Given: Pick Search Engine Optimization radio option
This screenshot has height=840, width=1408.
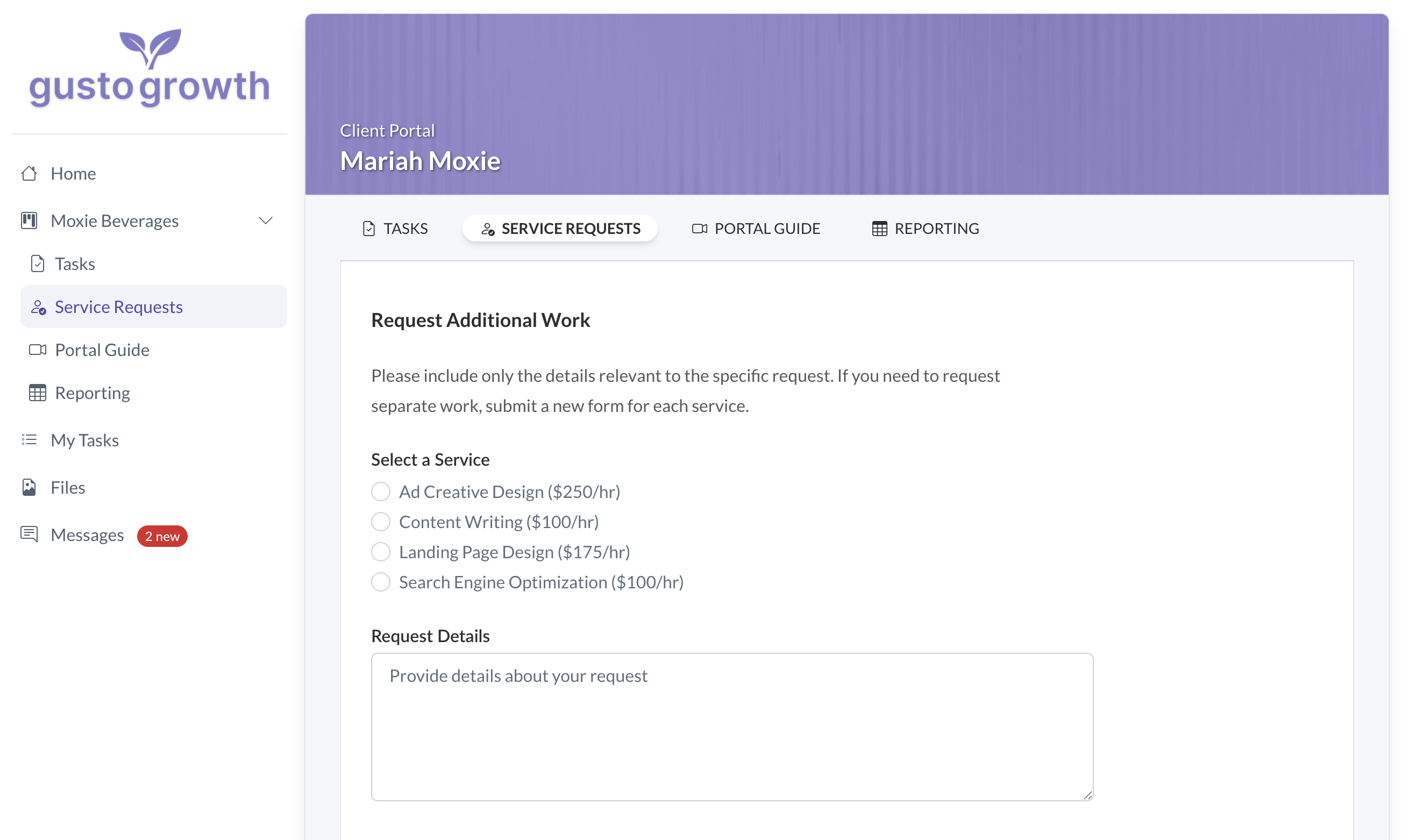Looking at the screenshot, I should [x=380, y=582].
